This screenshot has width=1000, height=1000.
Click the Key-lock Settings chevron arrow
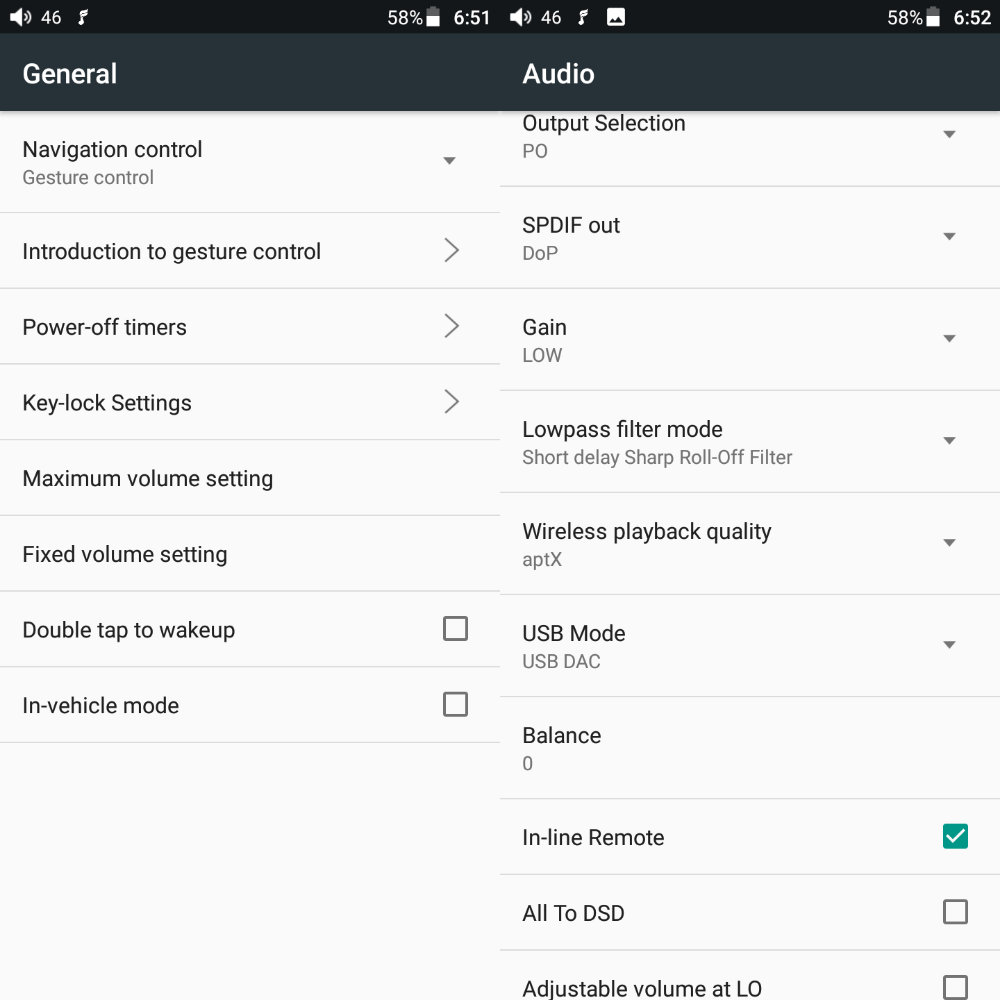(451, 402)
